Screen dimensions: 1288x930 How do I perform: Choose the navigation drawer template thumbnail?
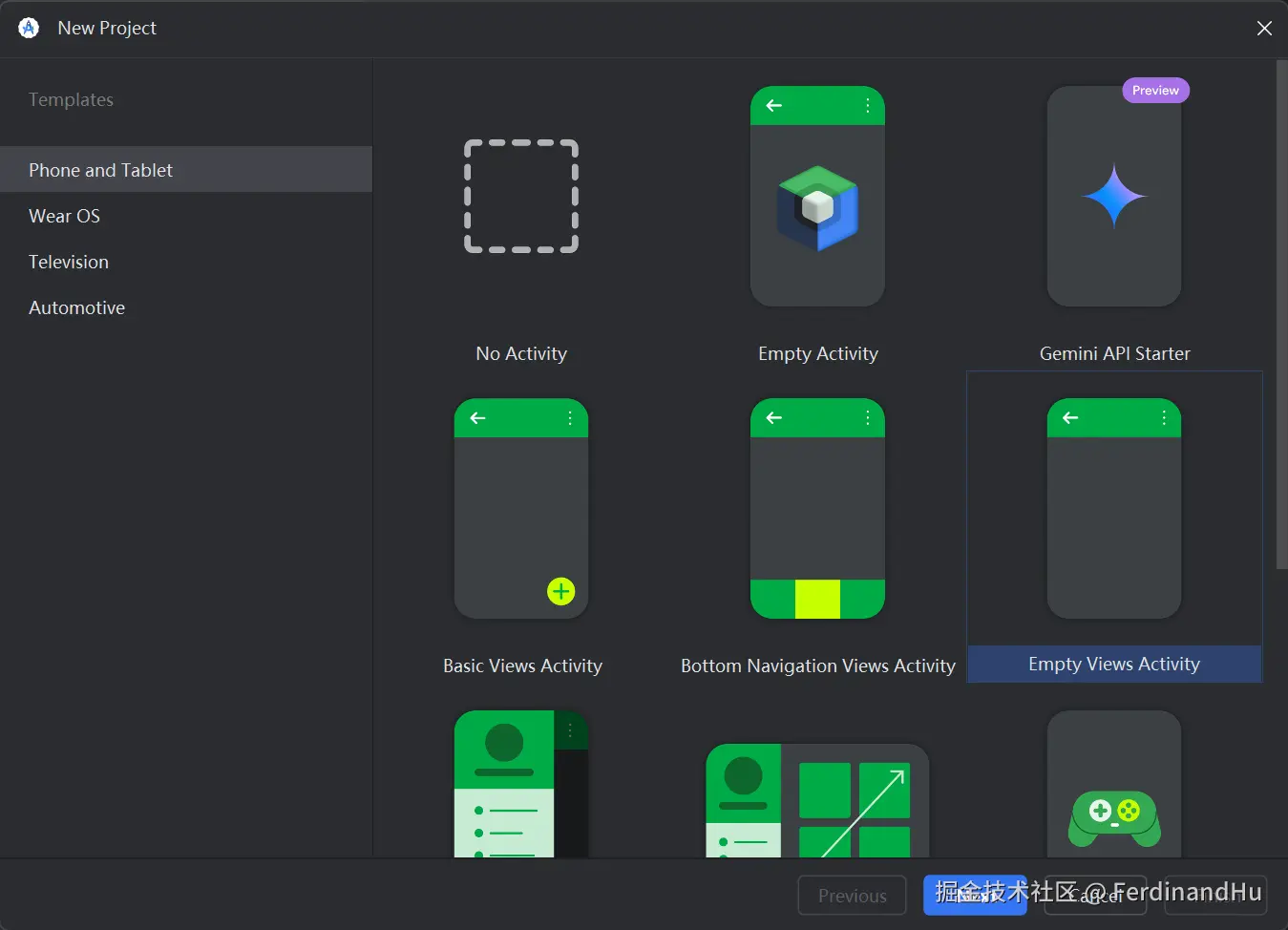[521, 784]
